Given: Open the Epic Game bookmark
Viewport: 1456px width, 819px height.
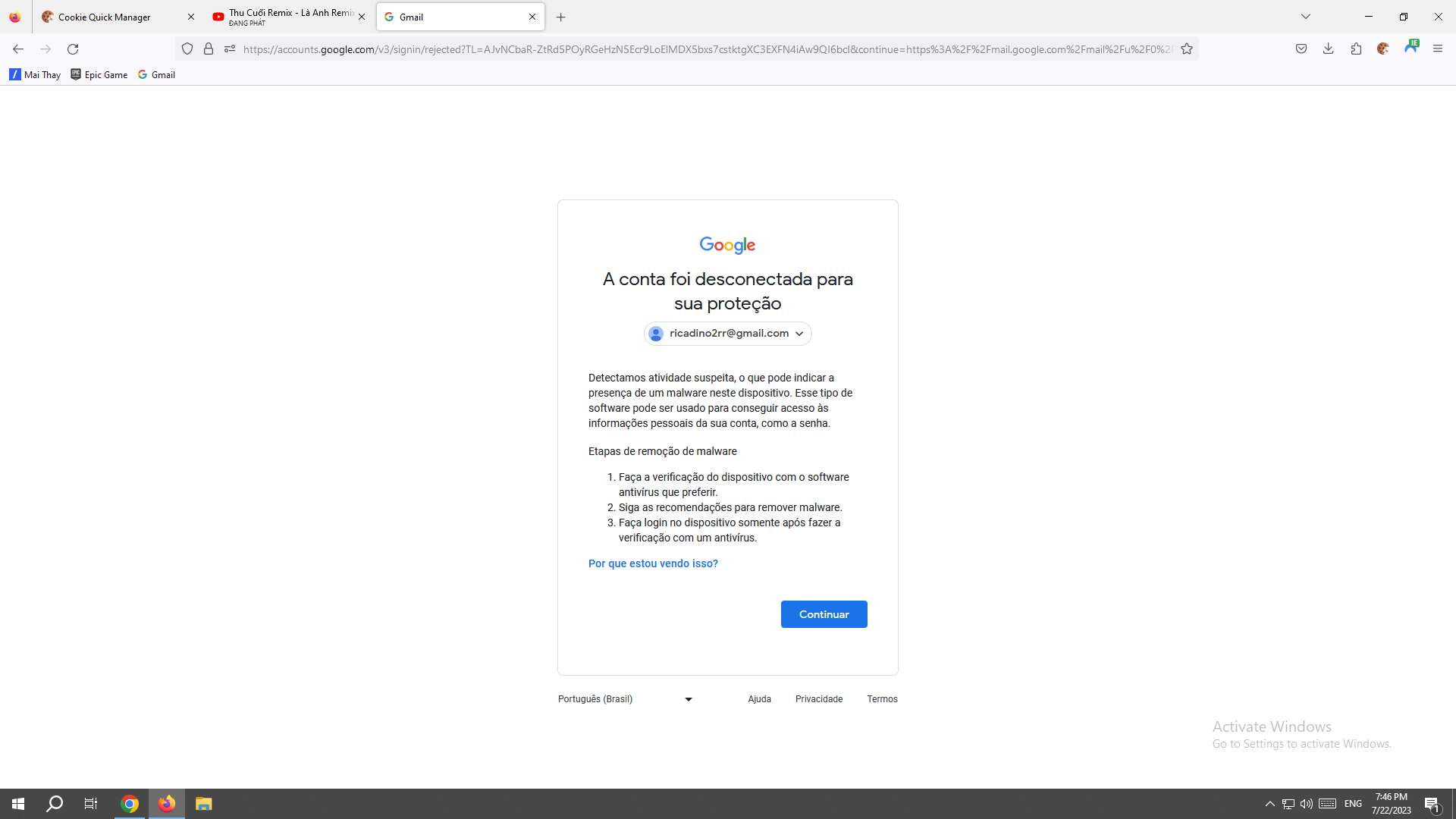Looking at the screenshot, I should (99, 74).
